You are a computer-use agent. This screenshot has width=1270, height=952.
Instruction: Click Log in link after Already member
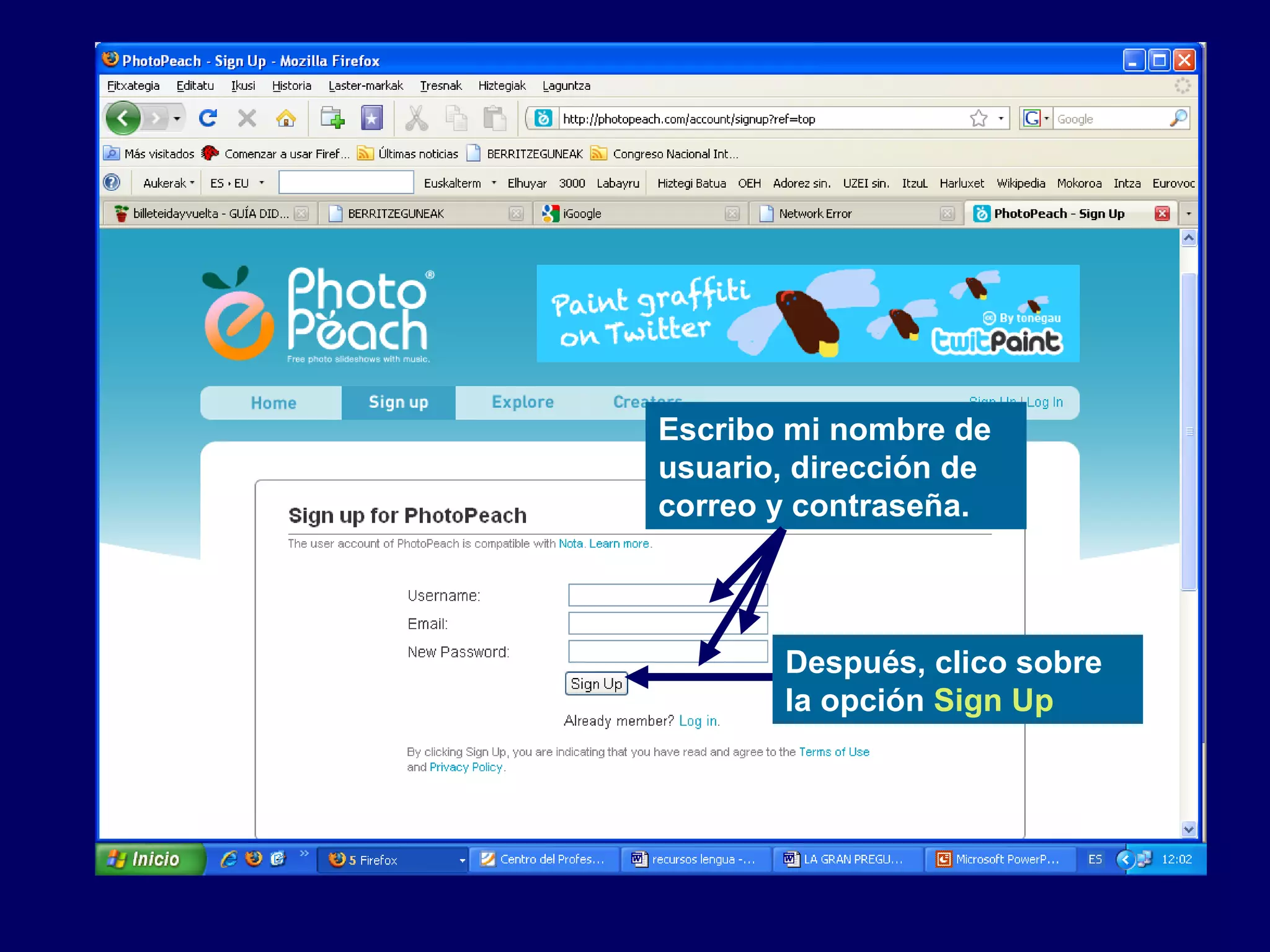pos(698,721)
